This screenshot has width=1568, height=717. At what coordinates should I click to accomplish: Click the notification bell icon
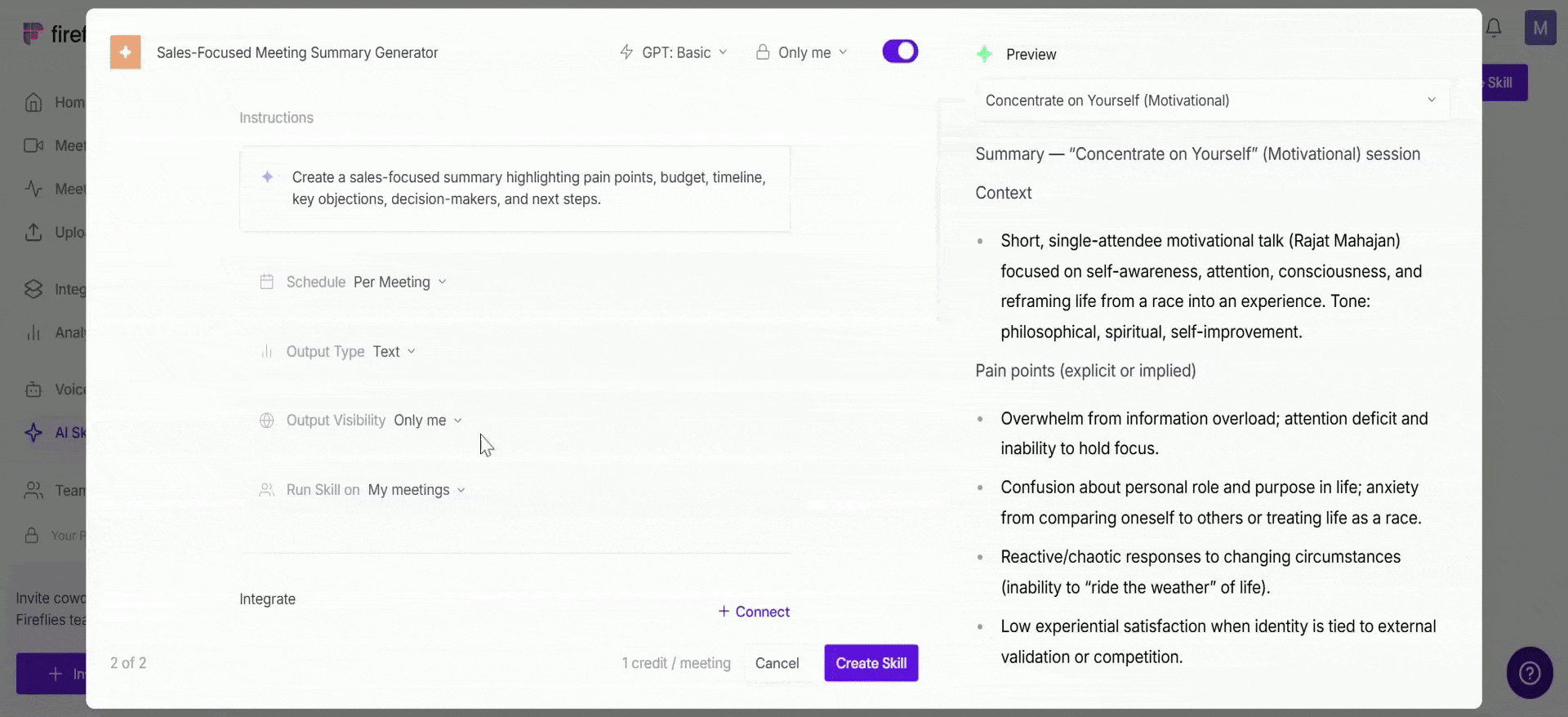pos(1494,28)
